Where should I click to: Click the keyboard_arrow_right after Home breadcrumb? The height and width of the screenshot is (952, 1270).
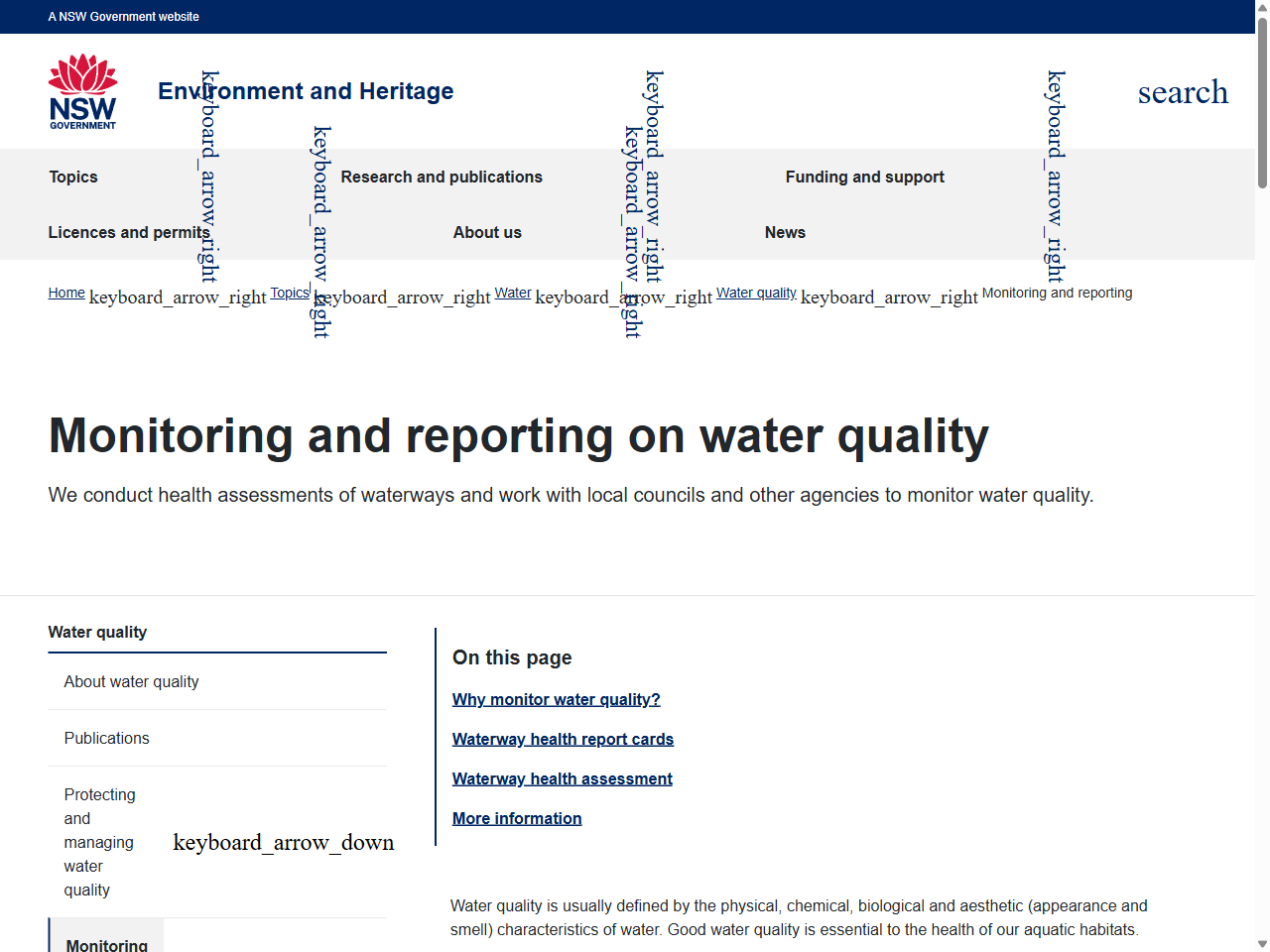click(x=177, y=297)
